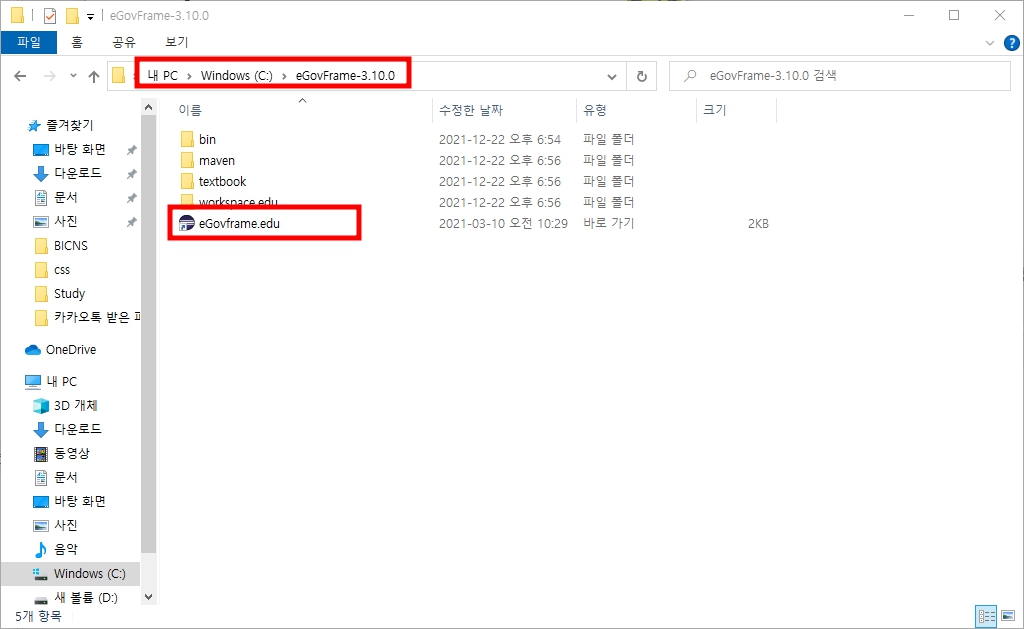Click the 3D 개체 cube icon

[x=40, y=406]
